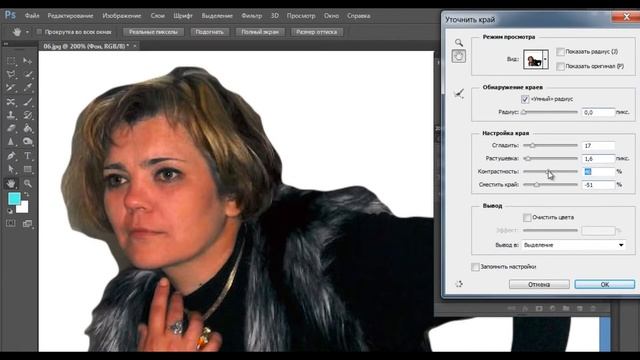Select the Rectangular Marquee tool
This screenshot has height=360, width=640.
pos(11,61)
